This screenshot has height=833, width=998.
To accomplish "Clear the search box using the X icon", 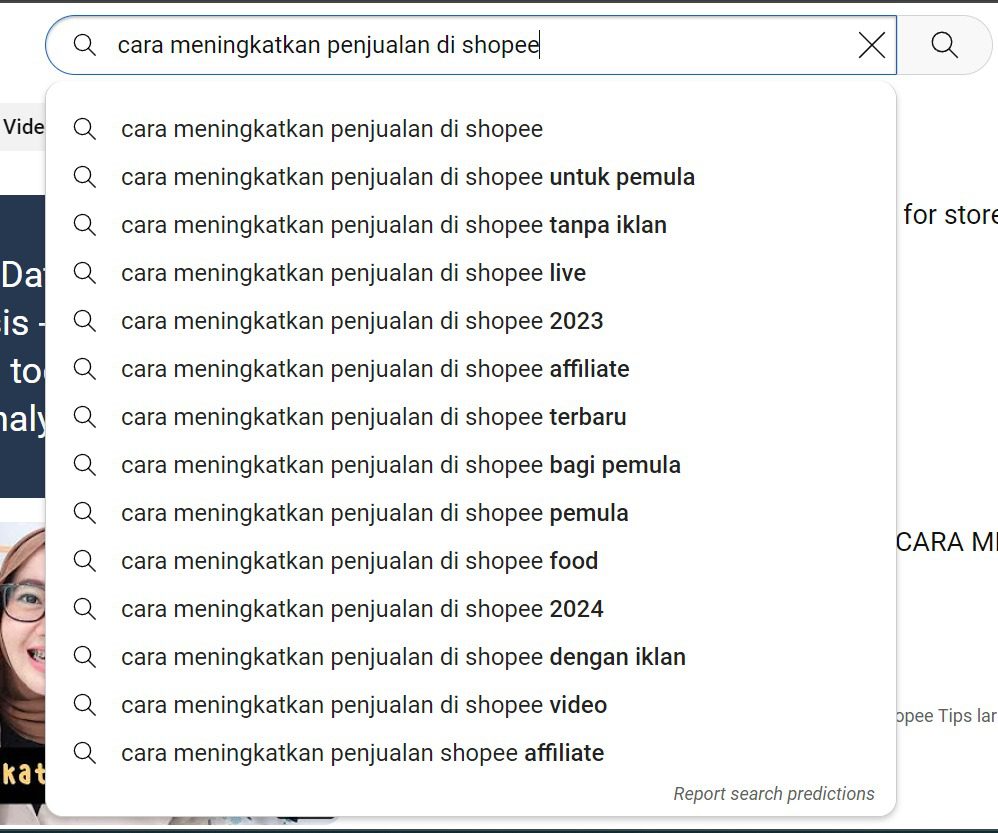I will [871, 45].
